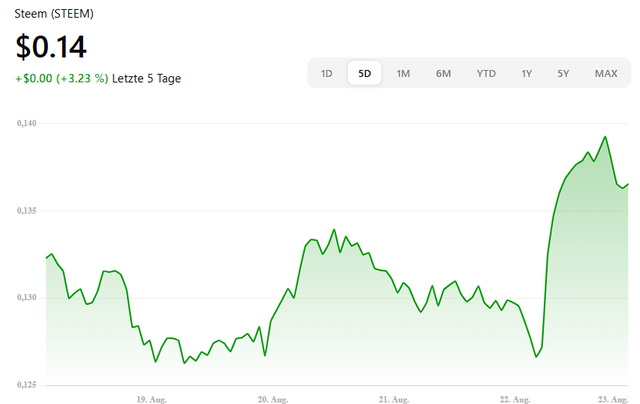Click the 22. Aug. date marker
The width and height of the screenshot is (640, 404).
515,400
